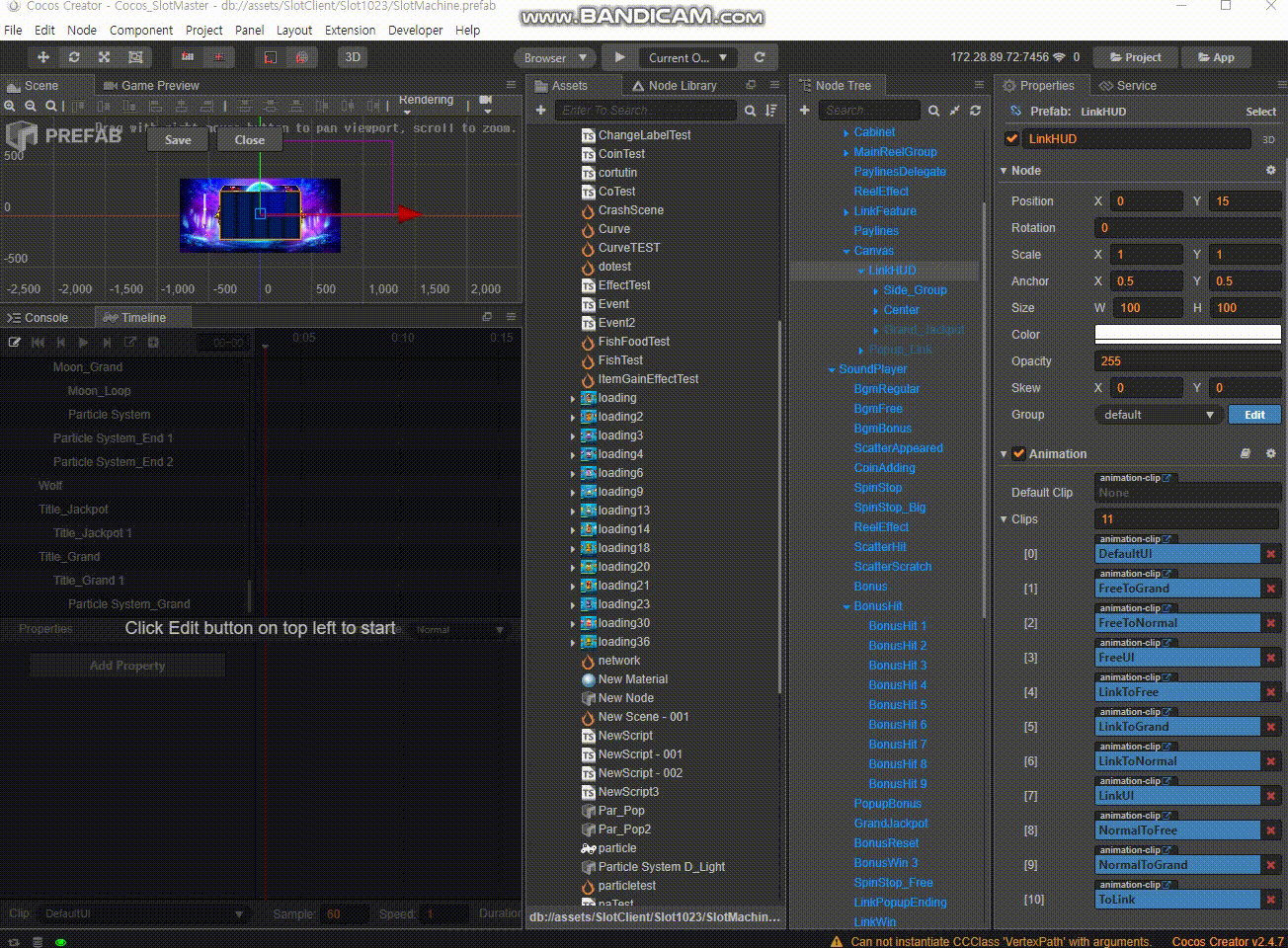Viewport: 1288px width, 948px height.
Task: Click the Edit button beside Group
Action: coord(1253,415)
